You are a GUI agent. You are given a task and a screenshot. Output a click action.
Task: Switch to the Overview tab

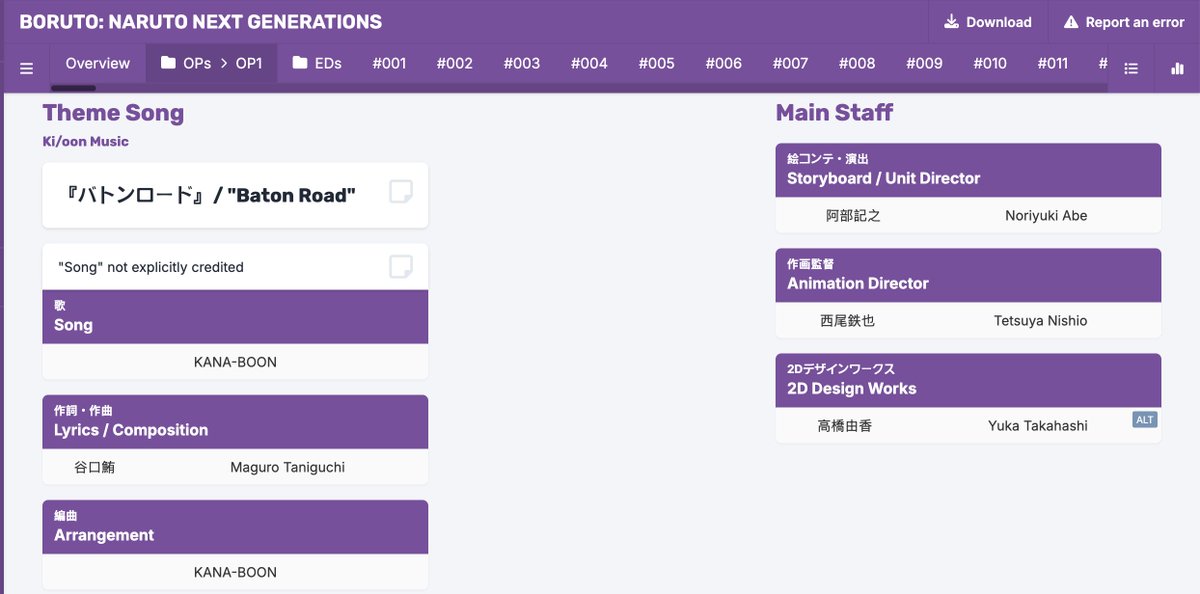tap(98, 63)
